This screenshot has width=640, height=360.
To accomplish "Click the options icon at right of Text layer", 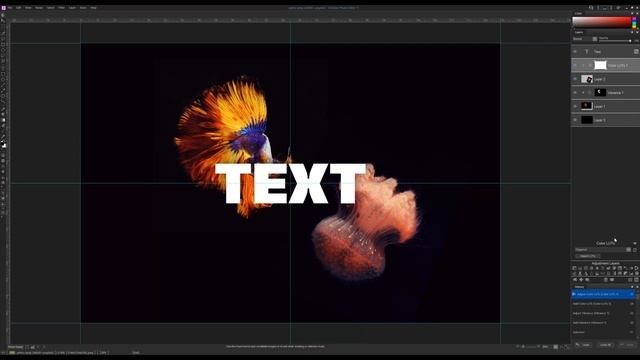I will [x=636, y=52].
